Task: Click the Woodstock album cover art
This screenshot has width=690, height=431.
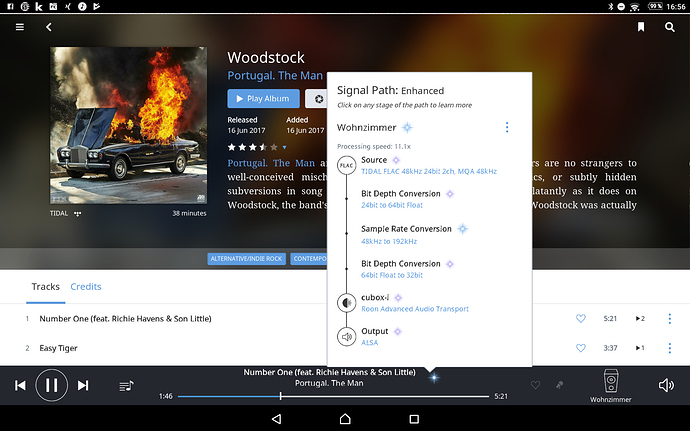Action: click(x=128, y=125)
